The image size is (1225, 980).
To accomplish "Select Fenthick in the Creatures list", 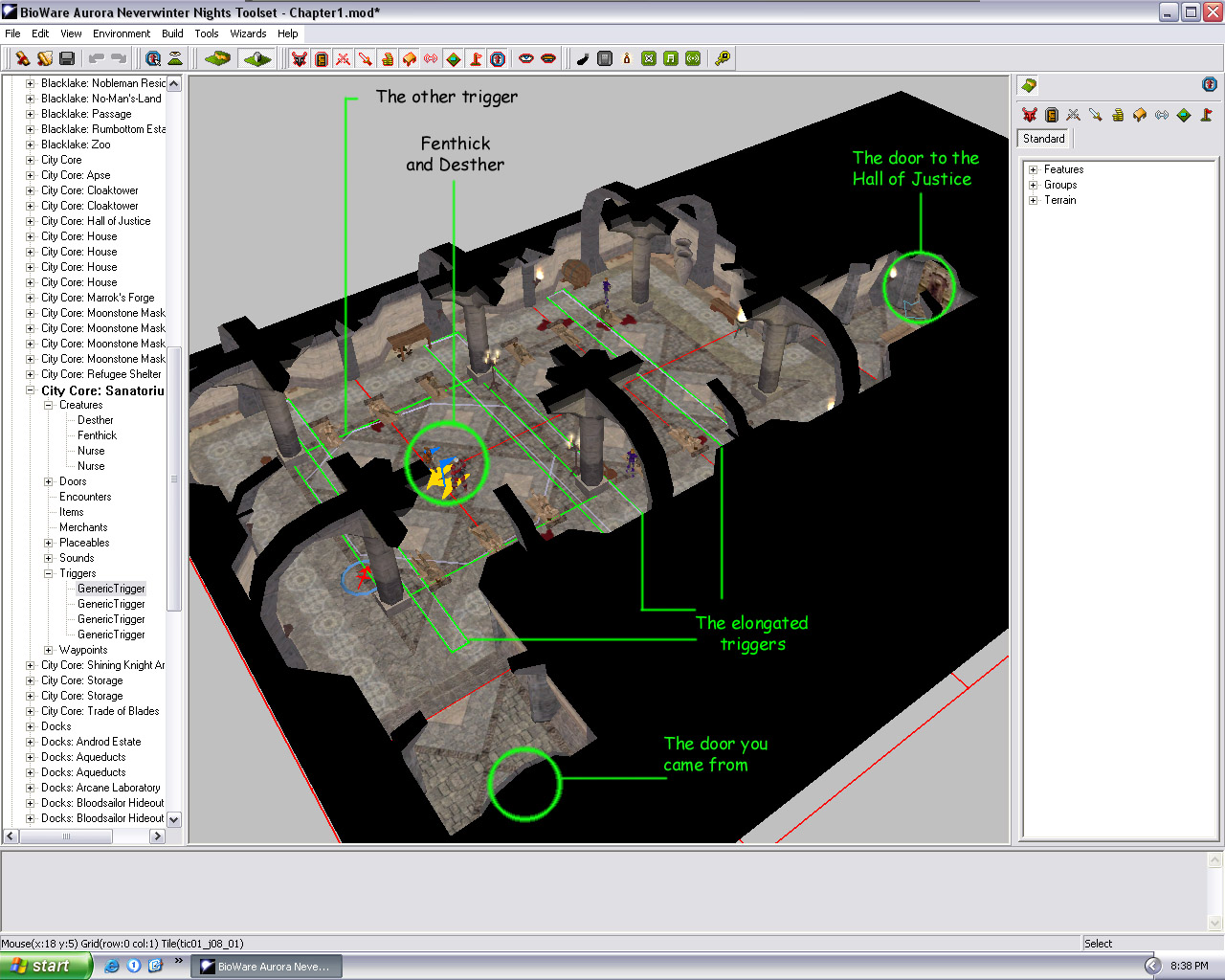I will (97, 435).
